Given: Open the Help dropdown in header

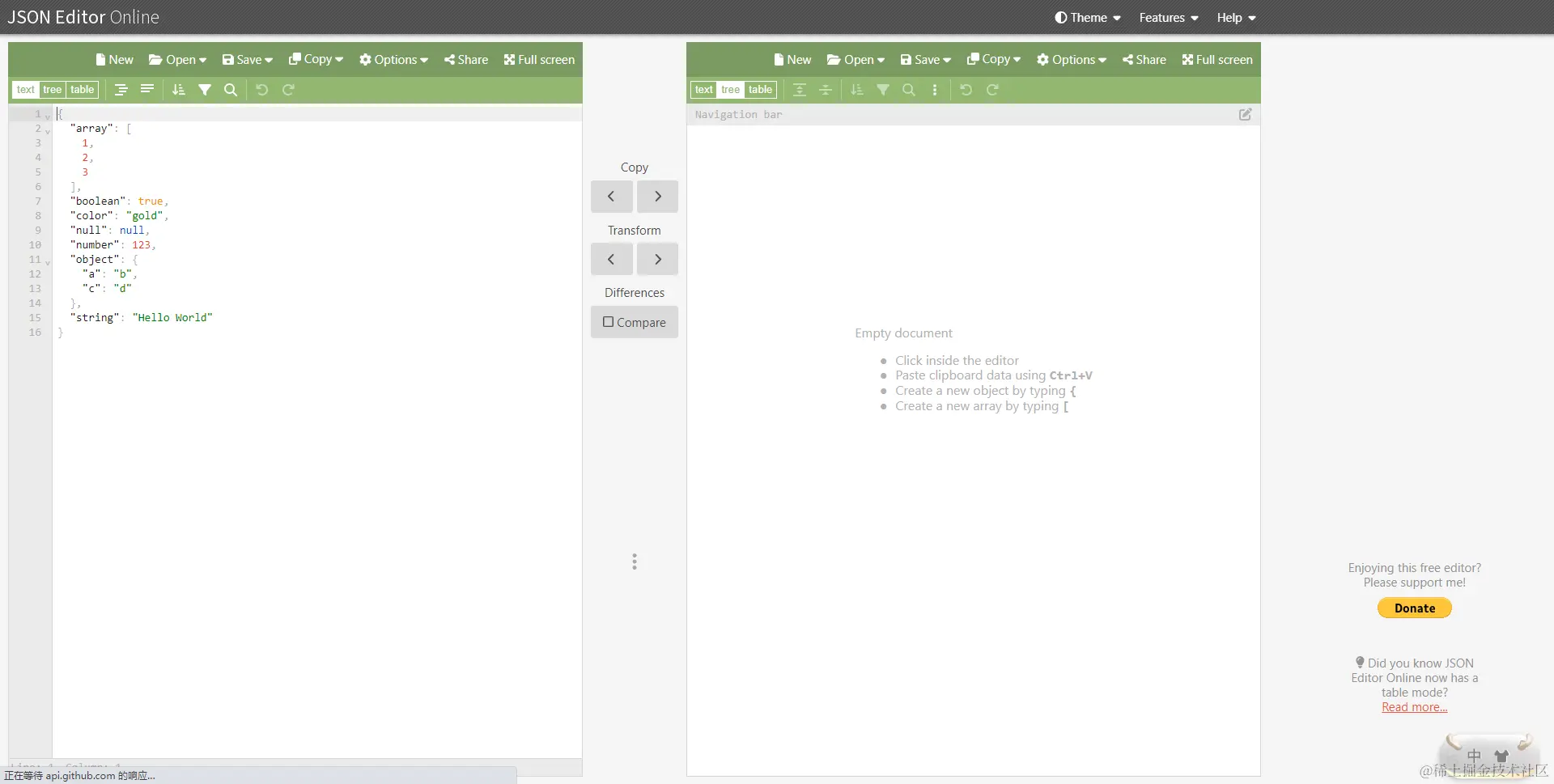Looking at the screenshot, I should (x=1236, y=18).
